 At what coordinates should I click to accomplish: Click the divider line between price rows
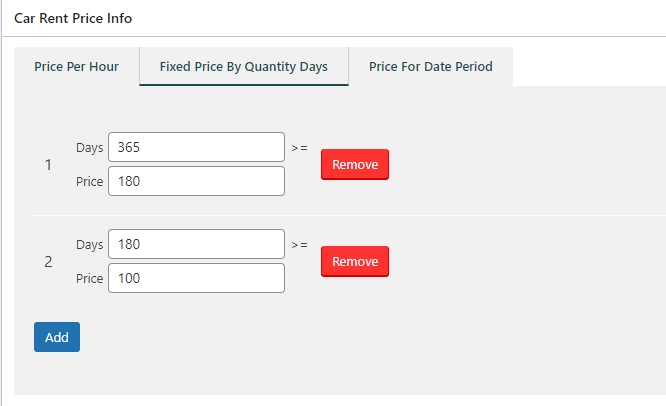coord(340,215)
